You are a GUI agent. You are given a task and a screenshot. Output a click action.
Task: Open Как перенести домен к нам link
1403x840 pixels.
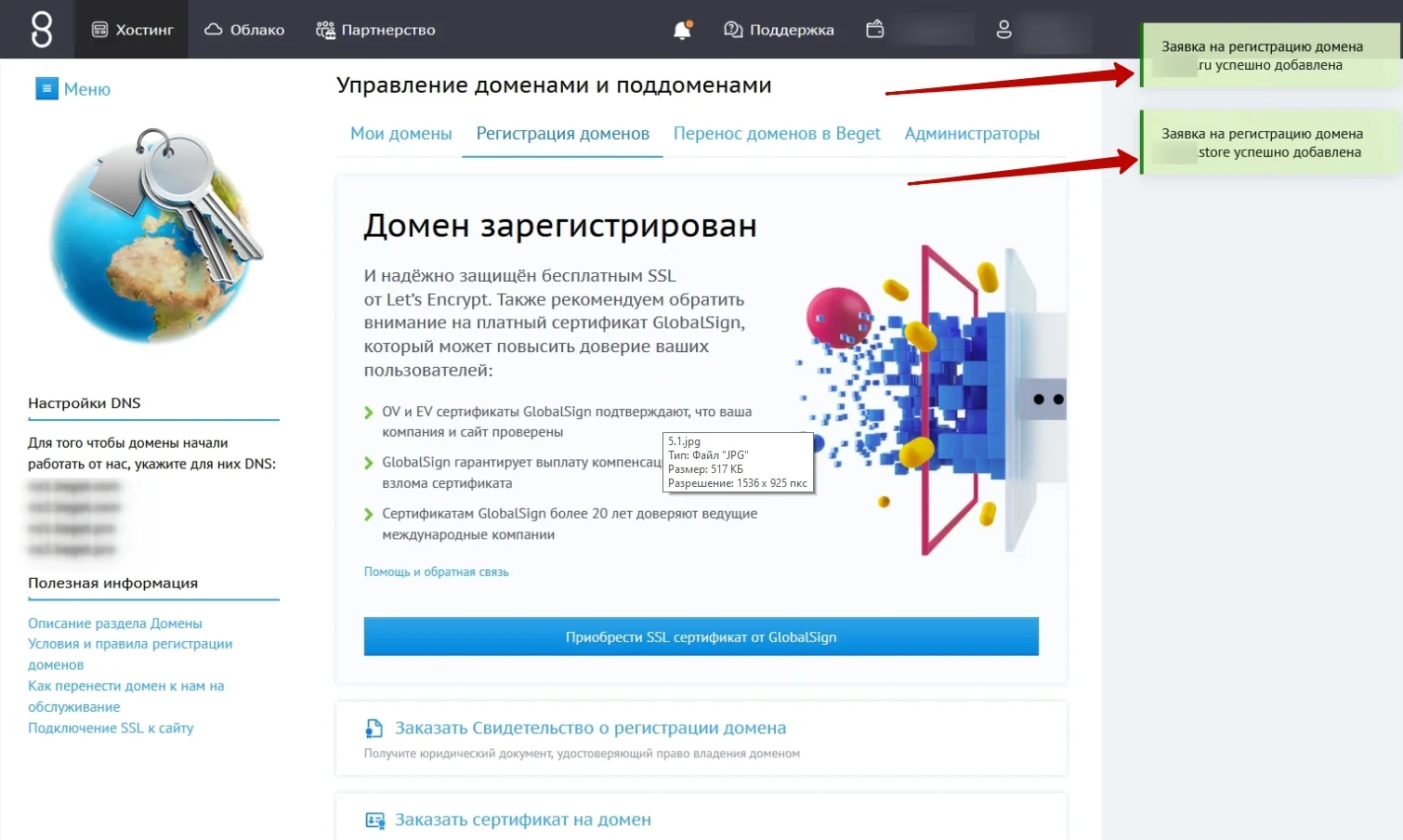click(x=125, y=696)
